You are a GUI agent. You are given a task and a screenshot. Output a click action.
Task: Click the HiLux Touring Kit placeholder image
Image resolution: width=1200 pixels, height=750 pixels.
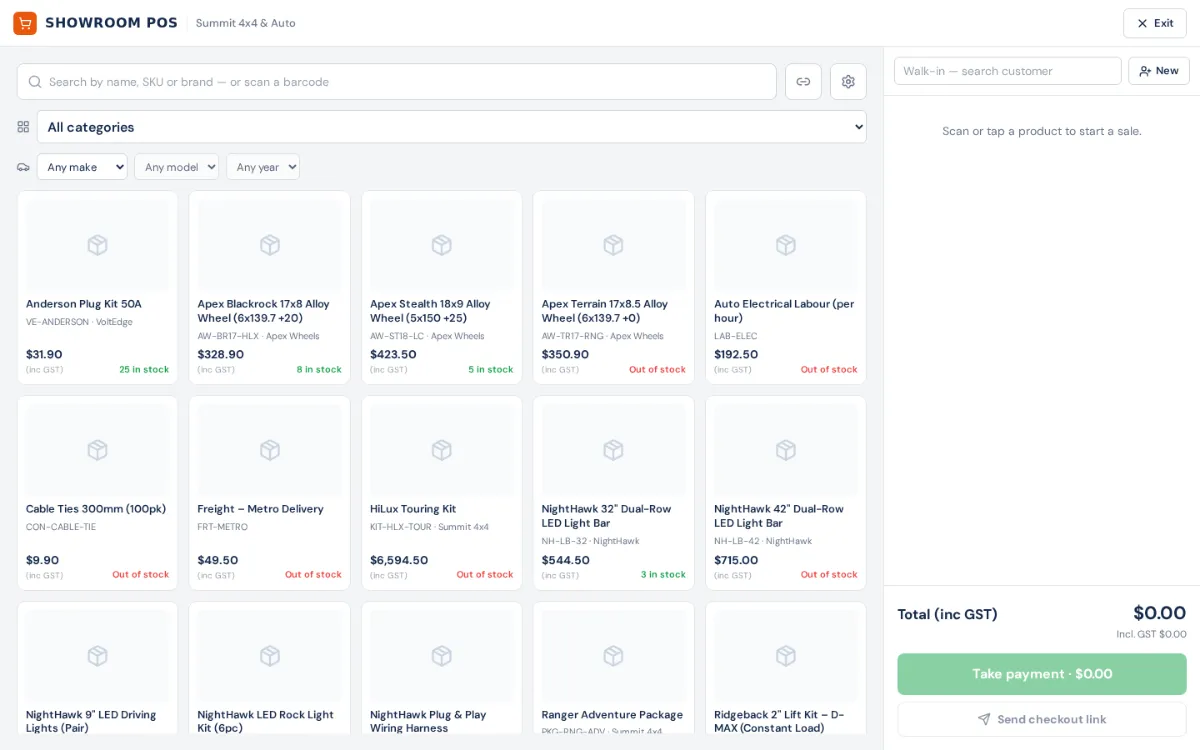441,450
